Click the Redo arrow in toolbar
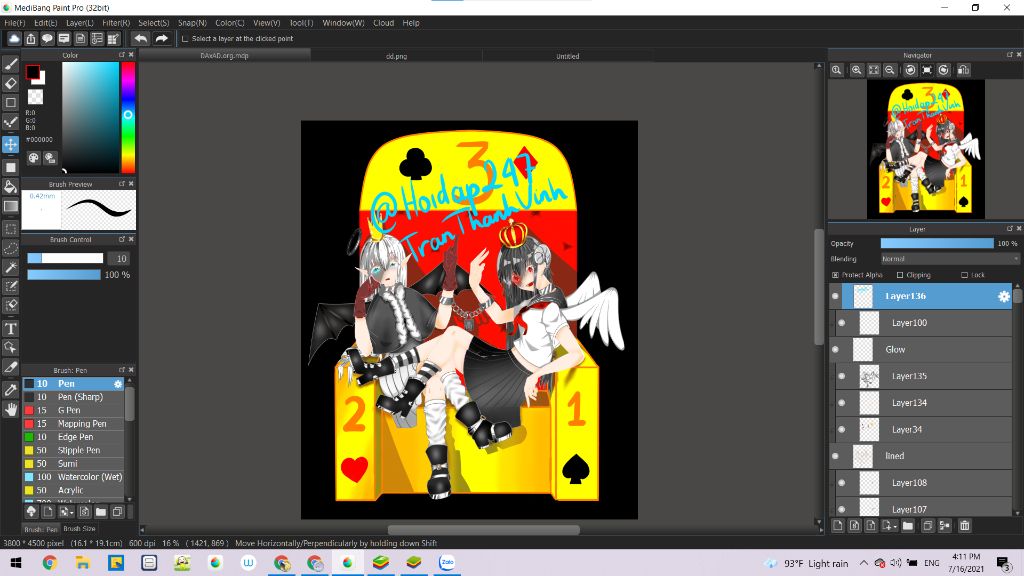This screenshot has width=1024, height=576. pyautogui.click(x=161, y=39)
